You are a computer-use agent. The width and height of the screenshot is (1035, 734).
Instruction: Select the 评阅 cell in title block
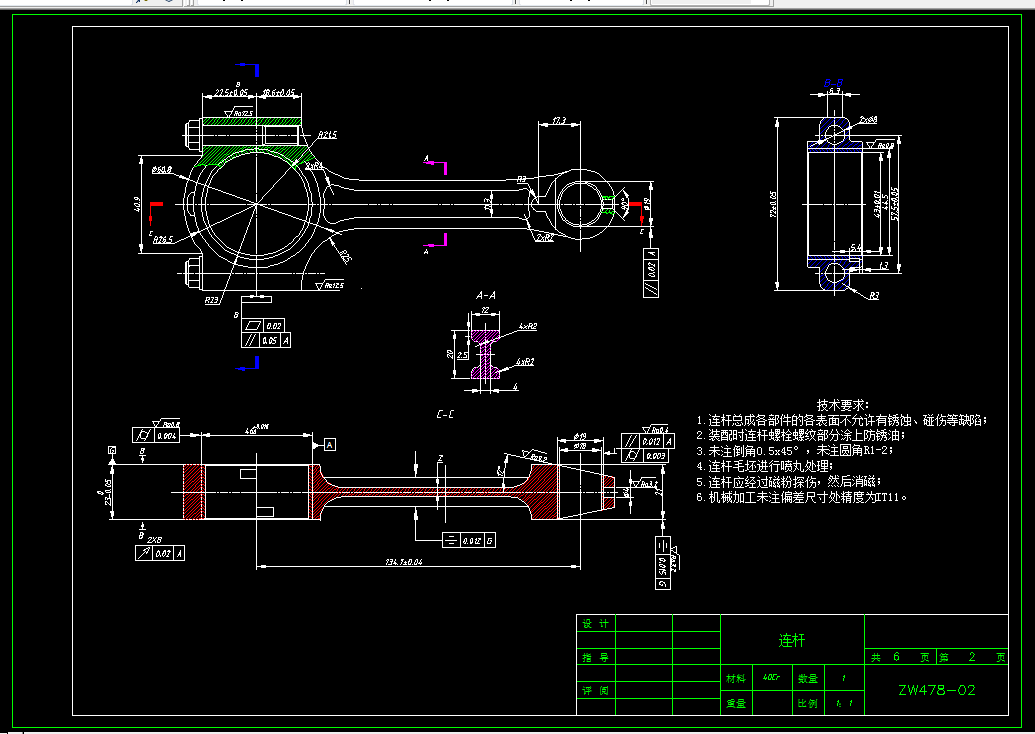(595, 691)
